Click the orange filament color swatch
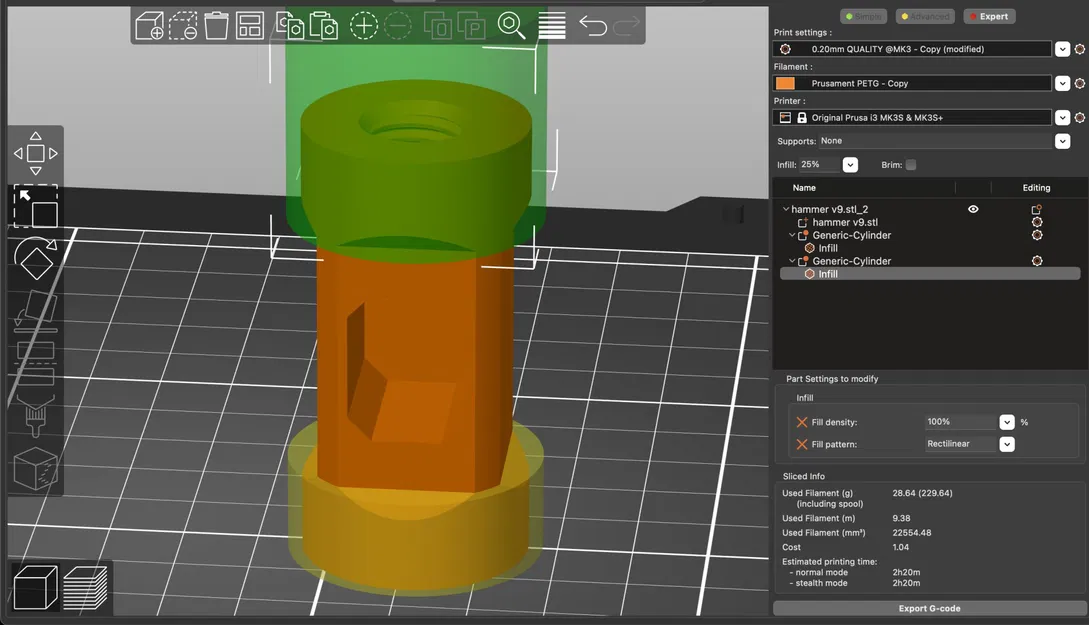The width and height of the screenshot is (1089, 625). 785,83
